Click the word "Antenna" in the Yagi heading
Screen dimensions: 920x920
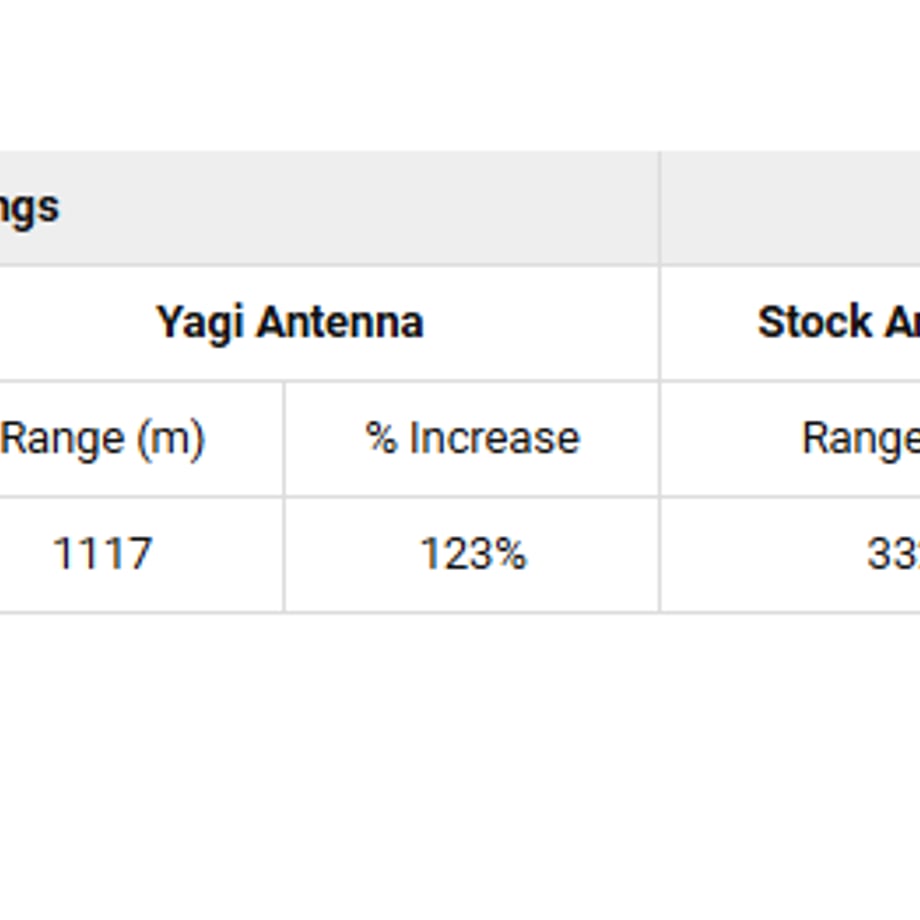click(x=340, y=323)
